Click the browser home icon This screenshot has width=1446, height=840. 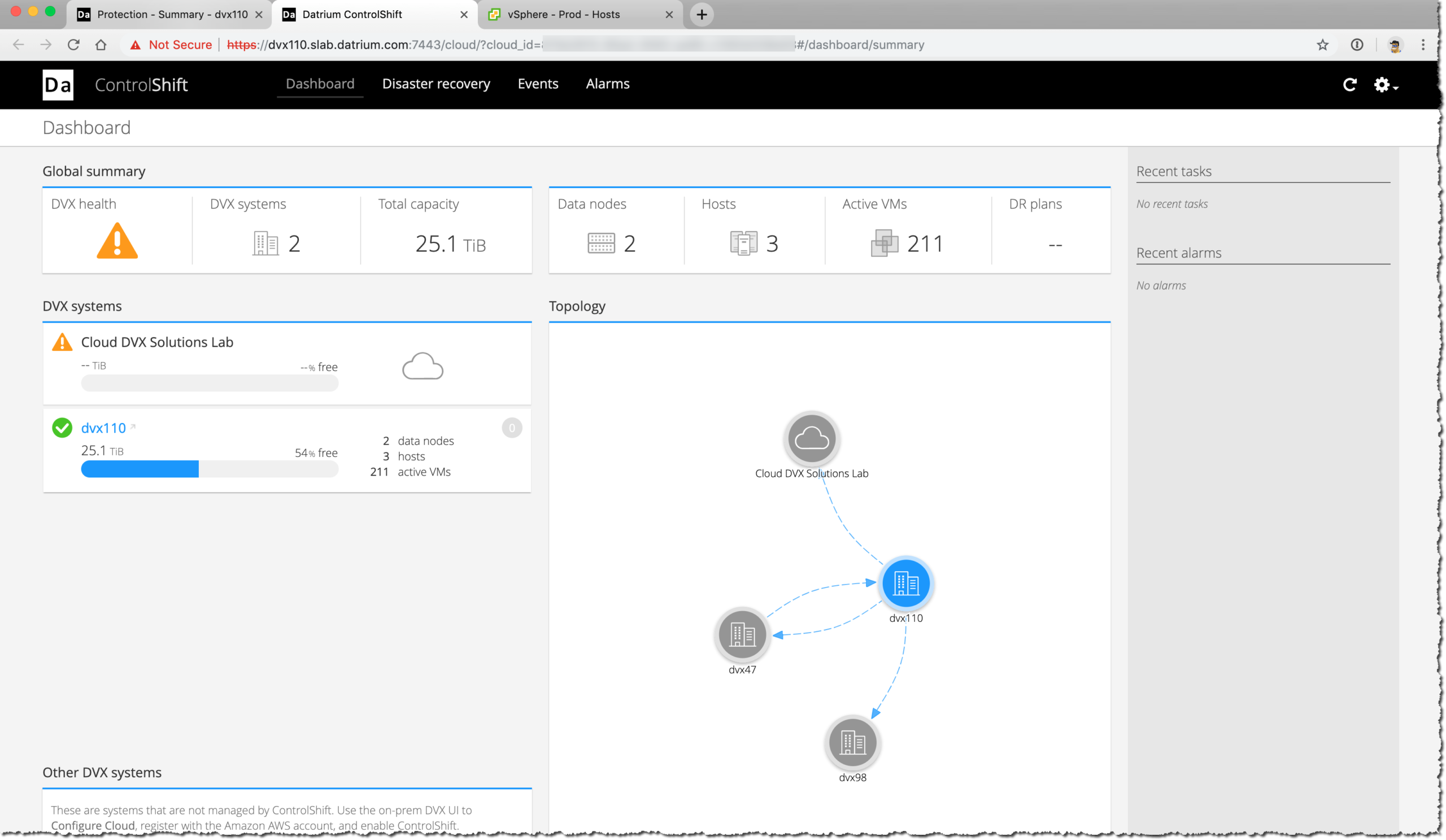point(101,45)
